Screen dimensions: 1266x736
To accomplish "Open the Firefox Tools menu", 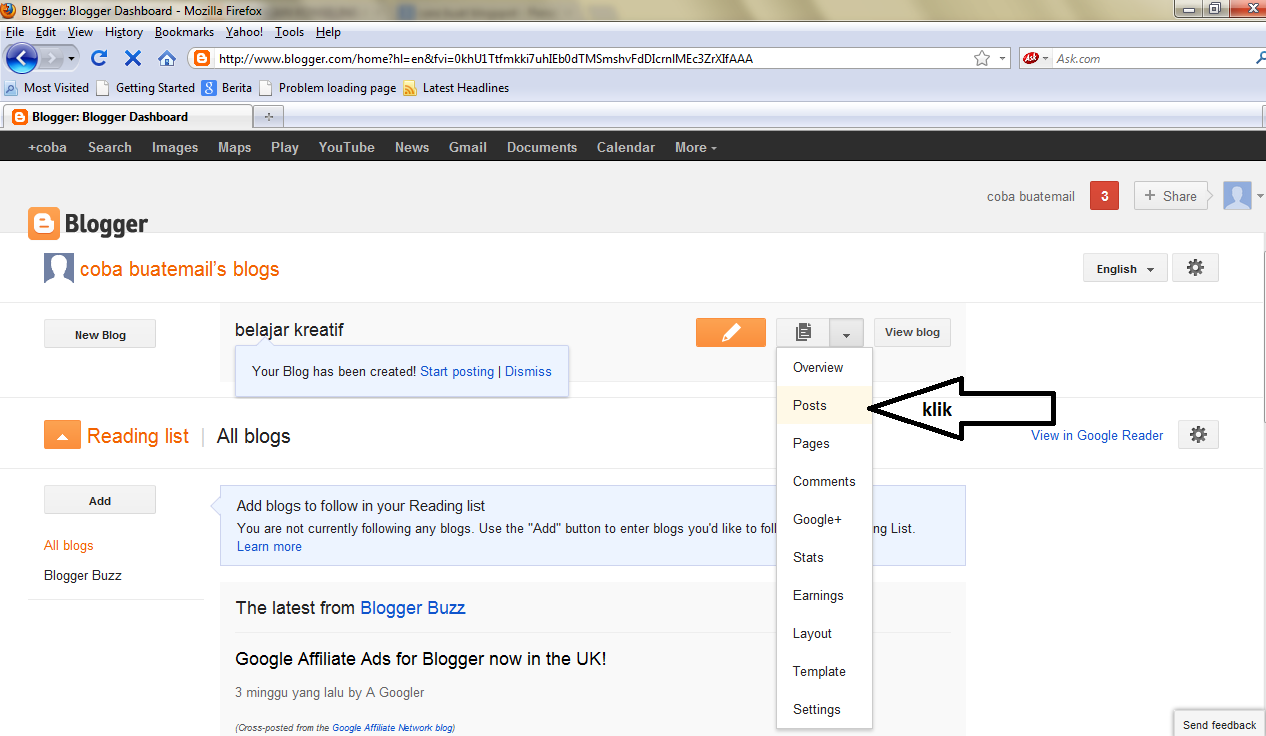I will (x=289, y=32).
